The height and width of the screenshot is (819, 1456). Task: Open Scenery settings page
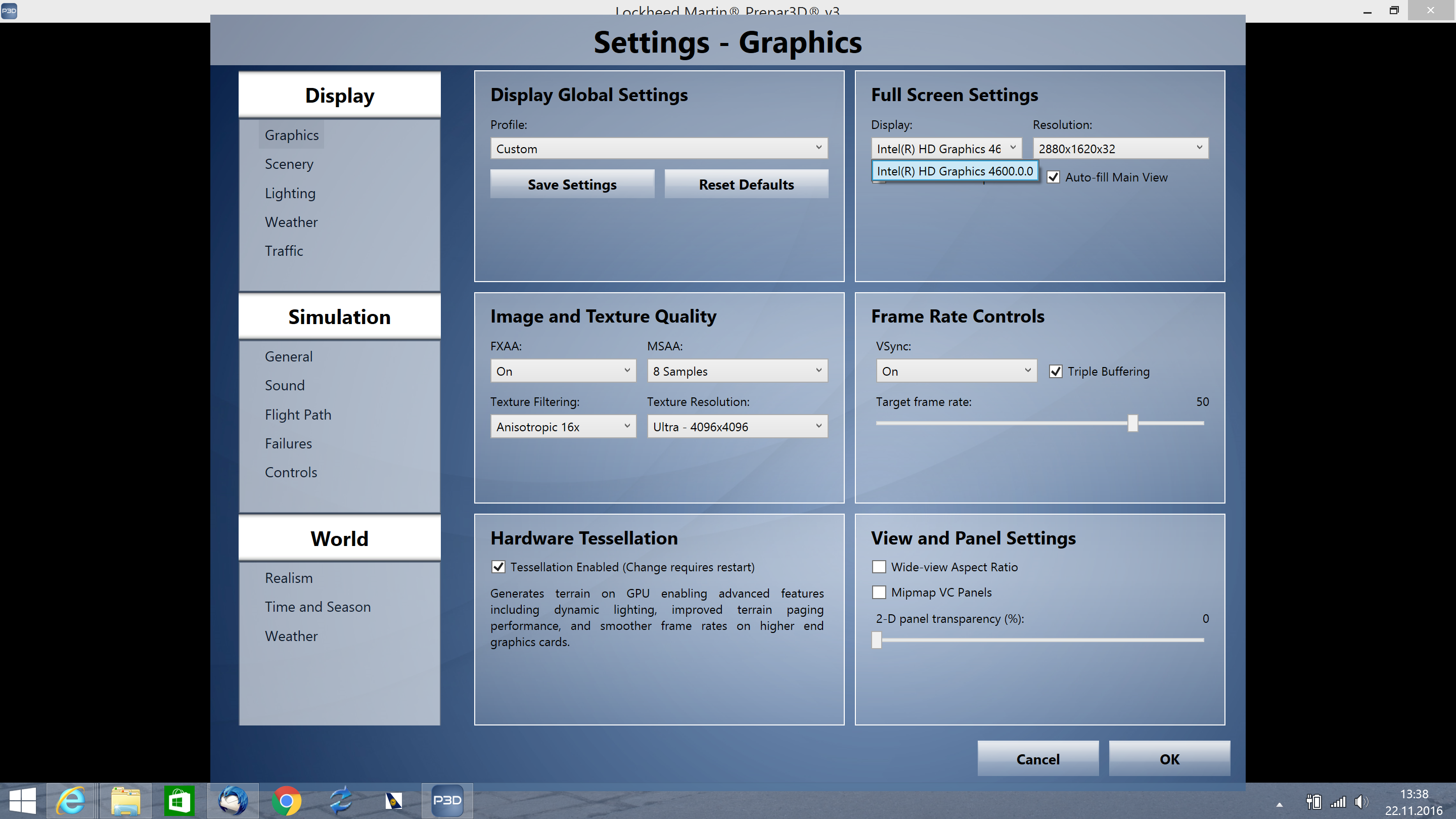pyautogui.click(x=289, y=164)
